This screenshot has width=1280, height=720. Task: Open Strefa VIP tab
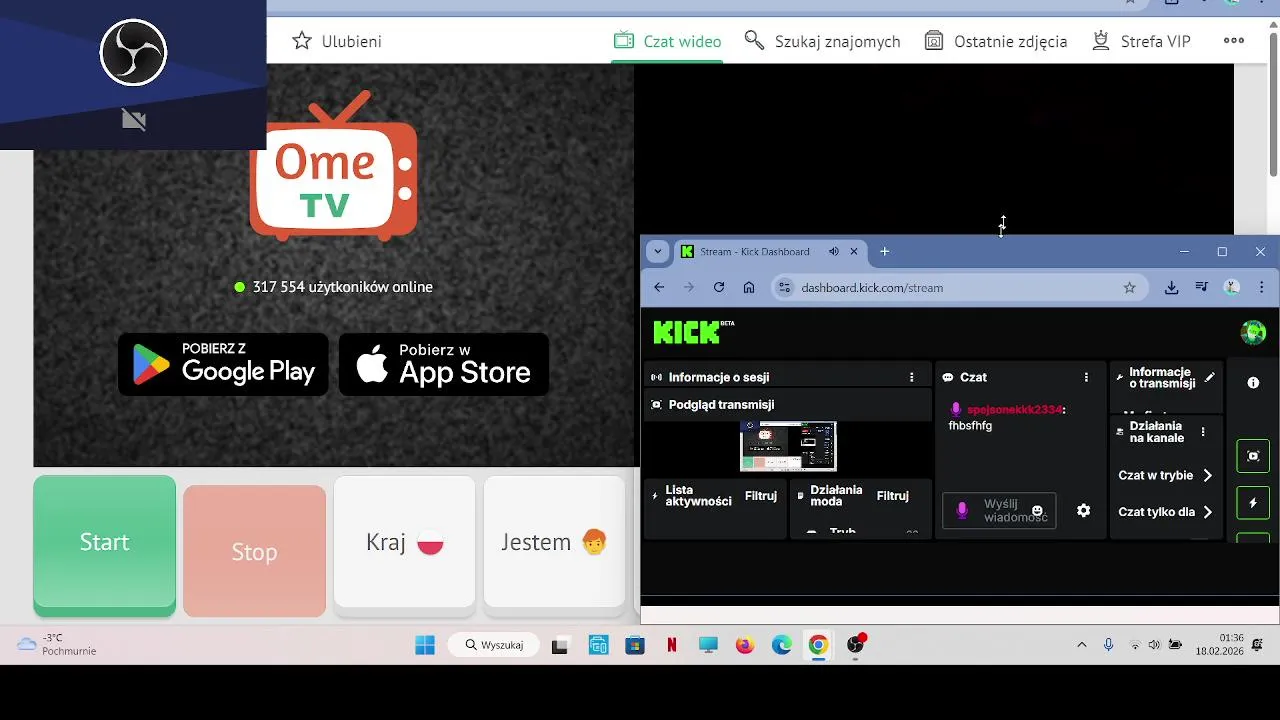(x=1140, y=41)
